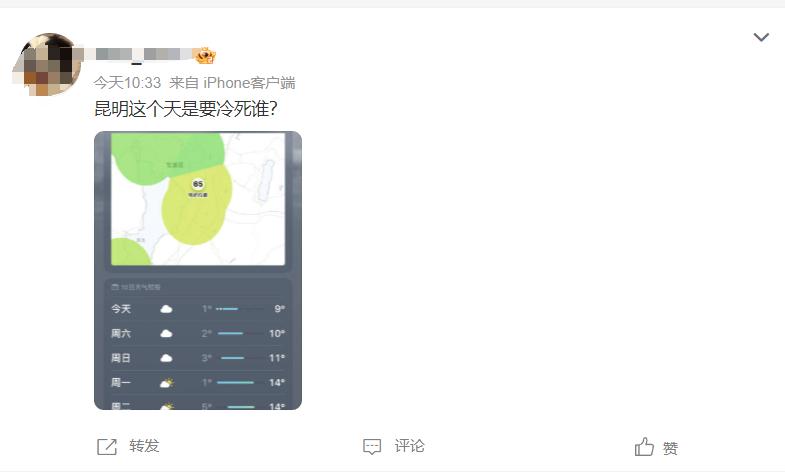Click the blurred user avatar
The width and height of the screenshot is (785, 472).
coord(47,64)
